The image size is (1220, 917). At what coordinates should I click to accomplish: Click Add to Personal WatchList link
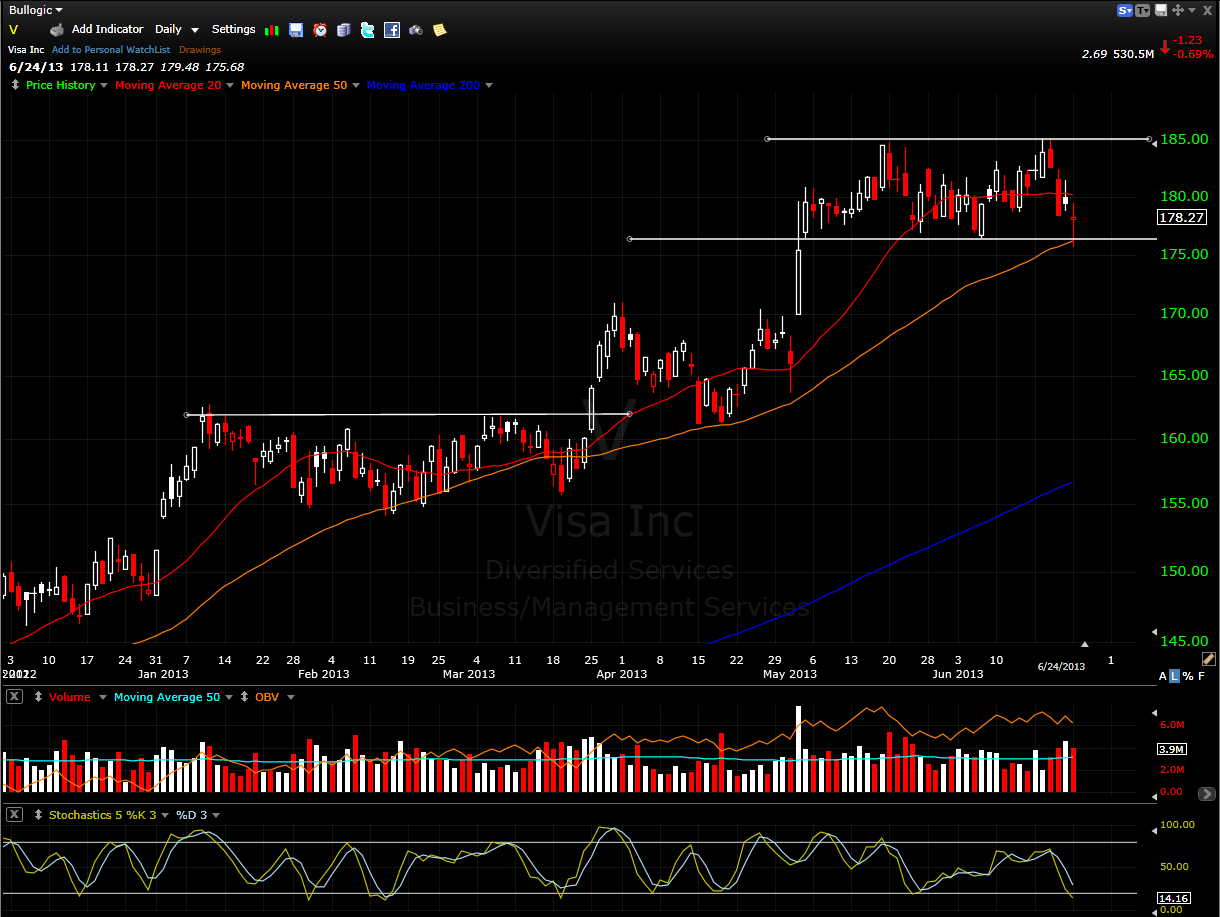(110, 49)
